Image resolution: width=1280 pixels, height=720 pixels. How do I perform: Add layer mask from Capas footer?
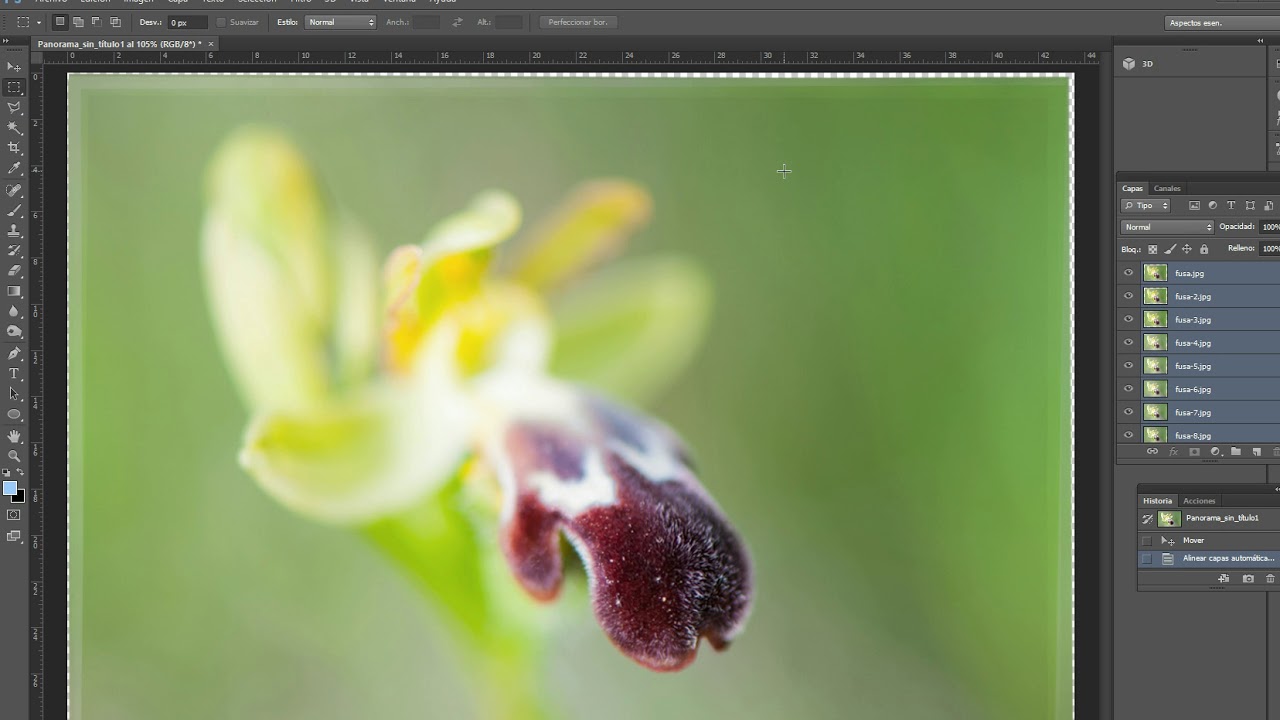tap(1194, 452)
